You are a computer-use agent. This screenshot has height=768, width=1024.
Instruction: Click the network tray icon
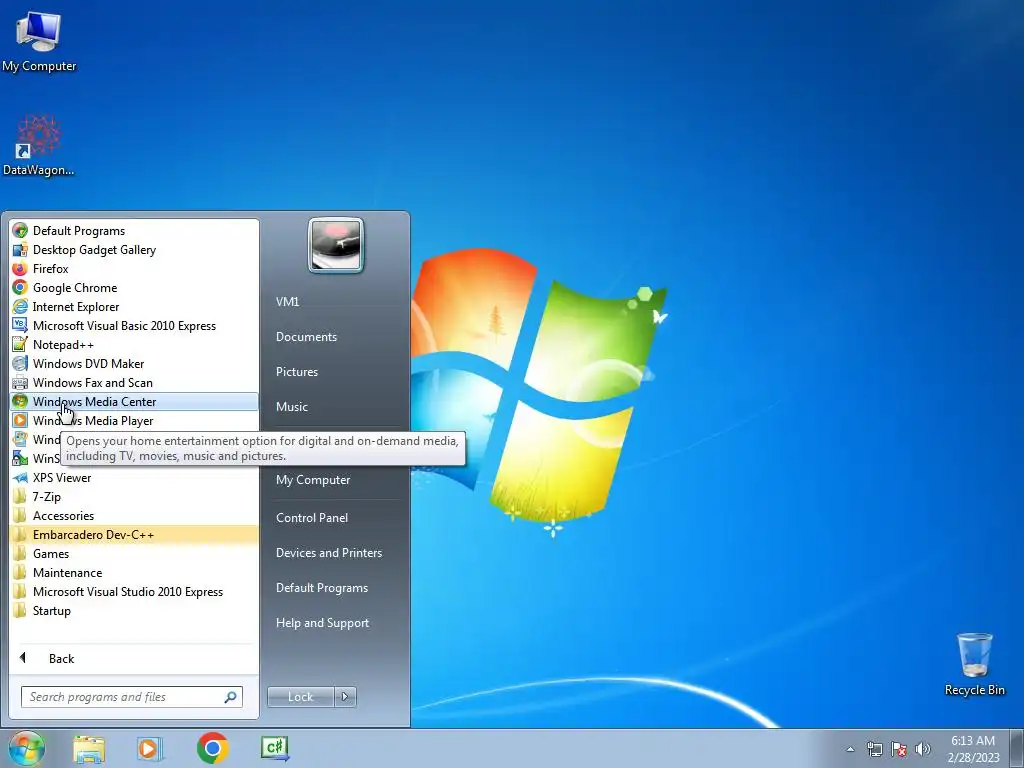pyautogui.click(x=874, y=749)
